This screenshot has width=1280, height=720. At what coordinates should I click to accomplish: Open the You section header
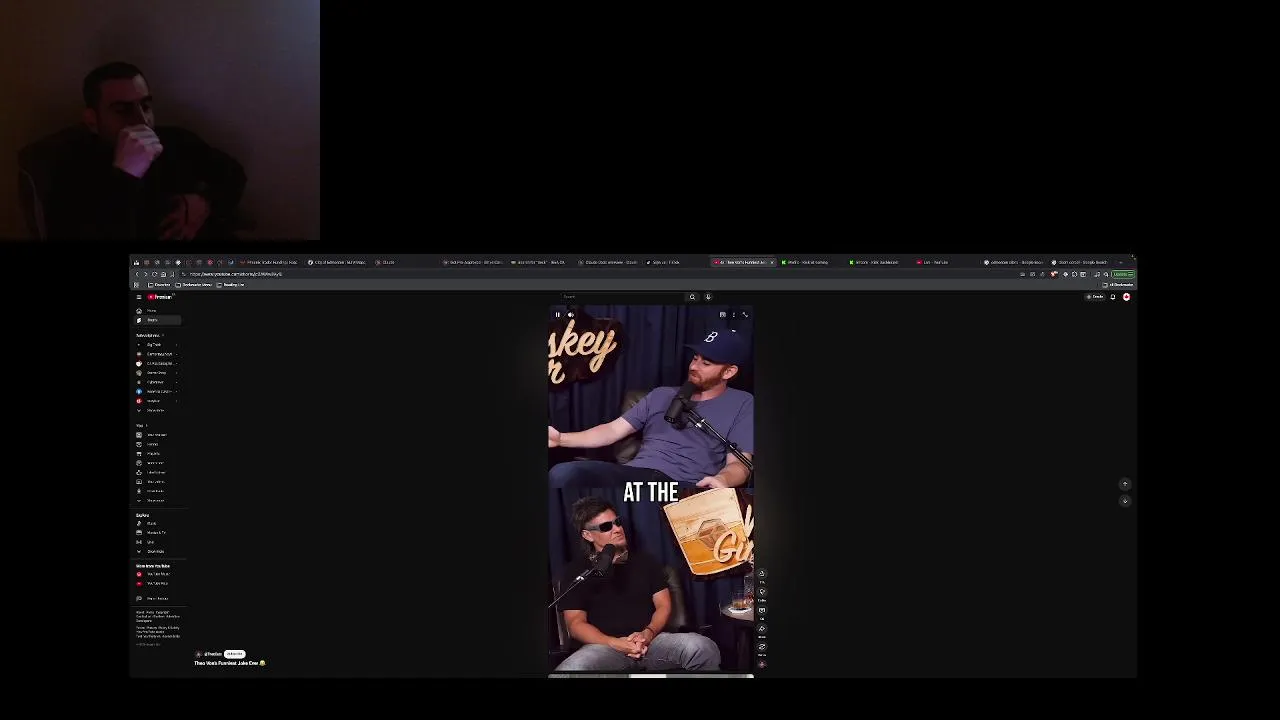pos(141,425)
